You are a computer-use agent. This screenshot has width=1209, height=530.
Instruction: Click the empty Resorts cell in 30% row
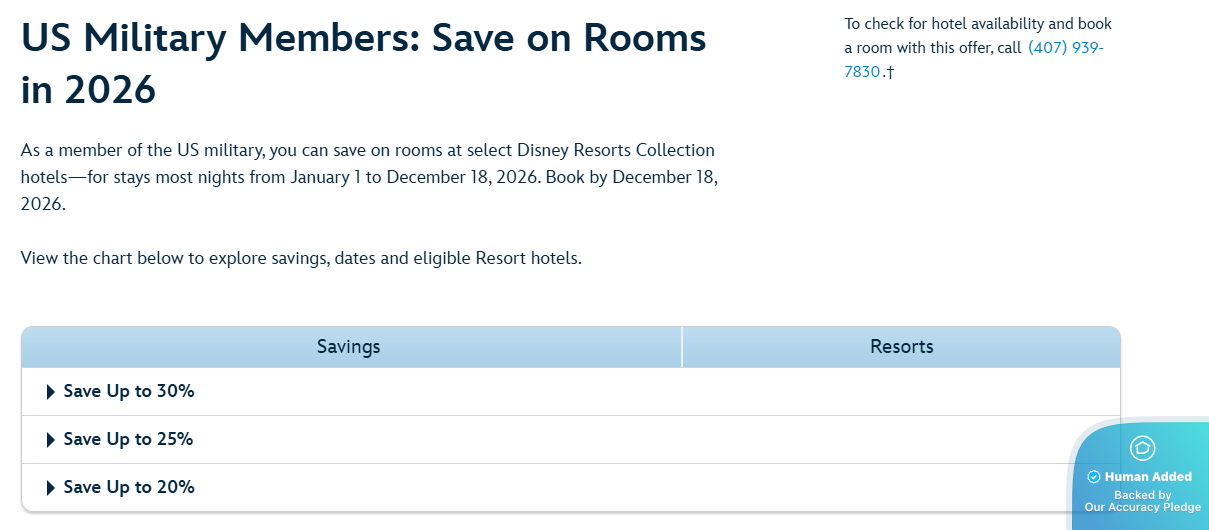pos(901,392)
